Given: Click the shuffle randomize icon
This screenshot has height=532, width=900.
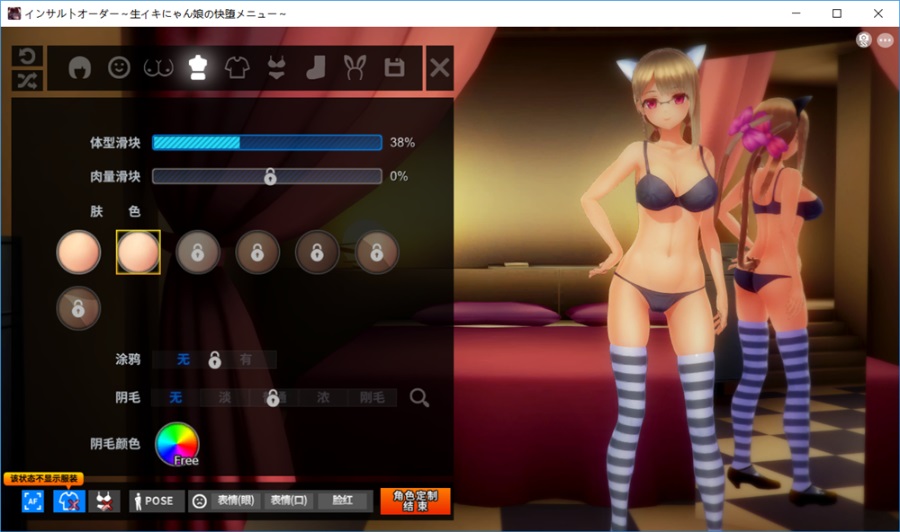Looking at the screenshot, I should [x=27, y=80].
